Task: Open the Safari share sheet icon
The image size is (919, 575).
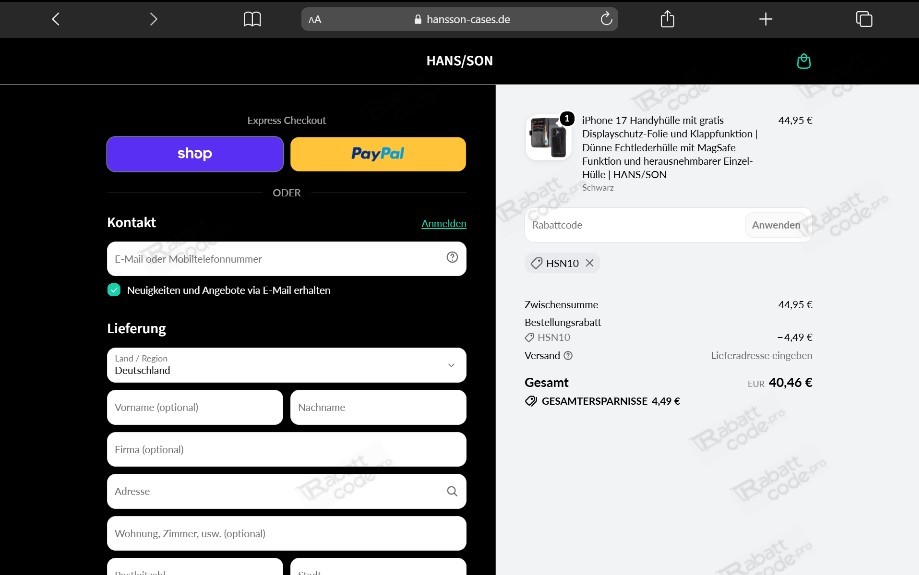Action: (x=667, y=19)
